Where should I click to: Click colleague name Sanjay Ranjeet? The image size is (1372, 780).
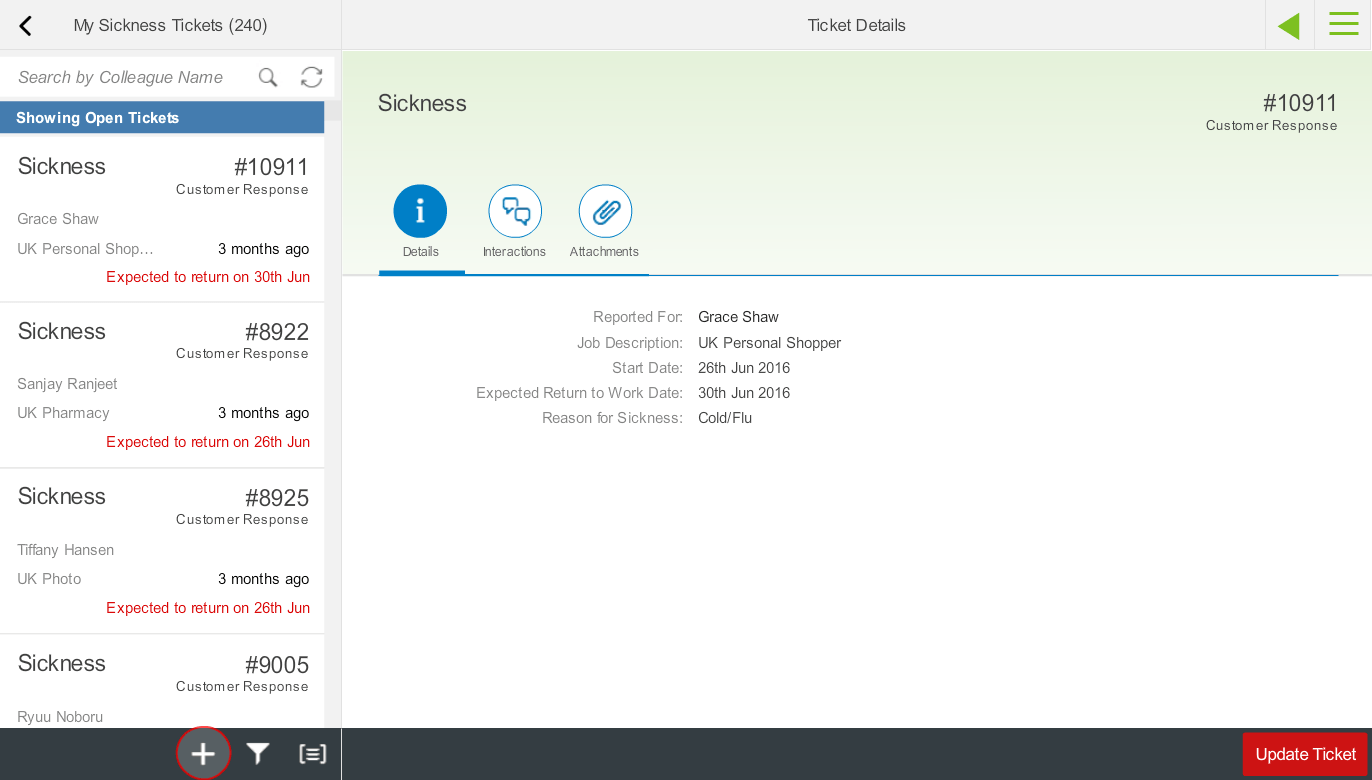click(67, 384)
